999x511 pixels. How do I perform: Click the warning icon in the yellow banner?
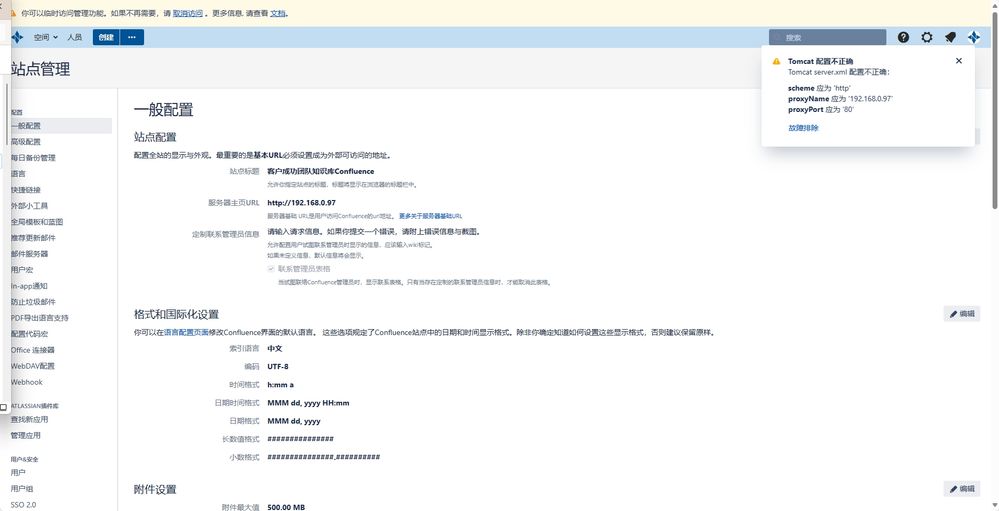coord(12,12)
